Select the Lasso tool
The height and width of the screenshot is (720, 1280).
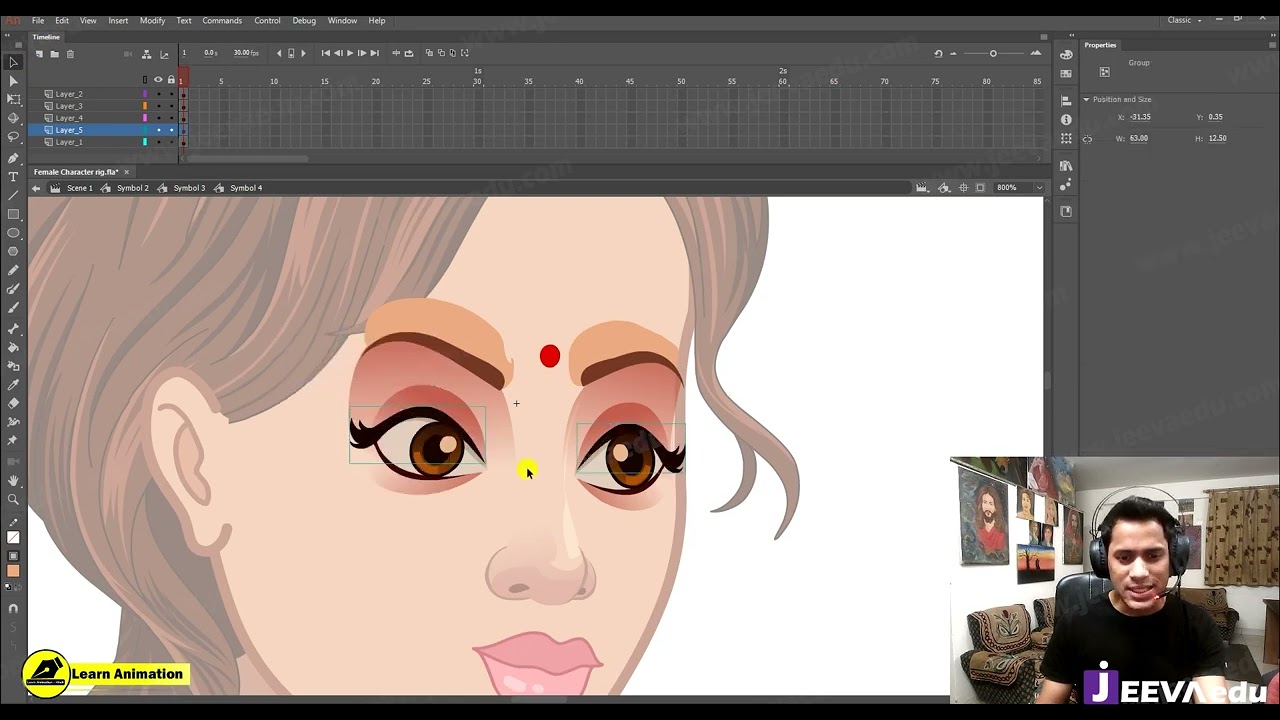13,136
